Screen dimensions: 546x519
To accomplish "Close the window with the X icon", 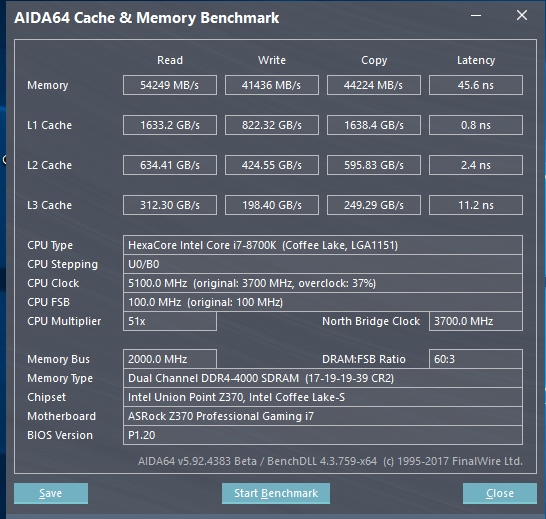I will pos(522,15).
